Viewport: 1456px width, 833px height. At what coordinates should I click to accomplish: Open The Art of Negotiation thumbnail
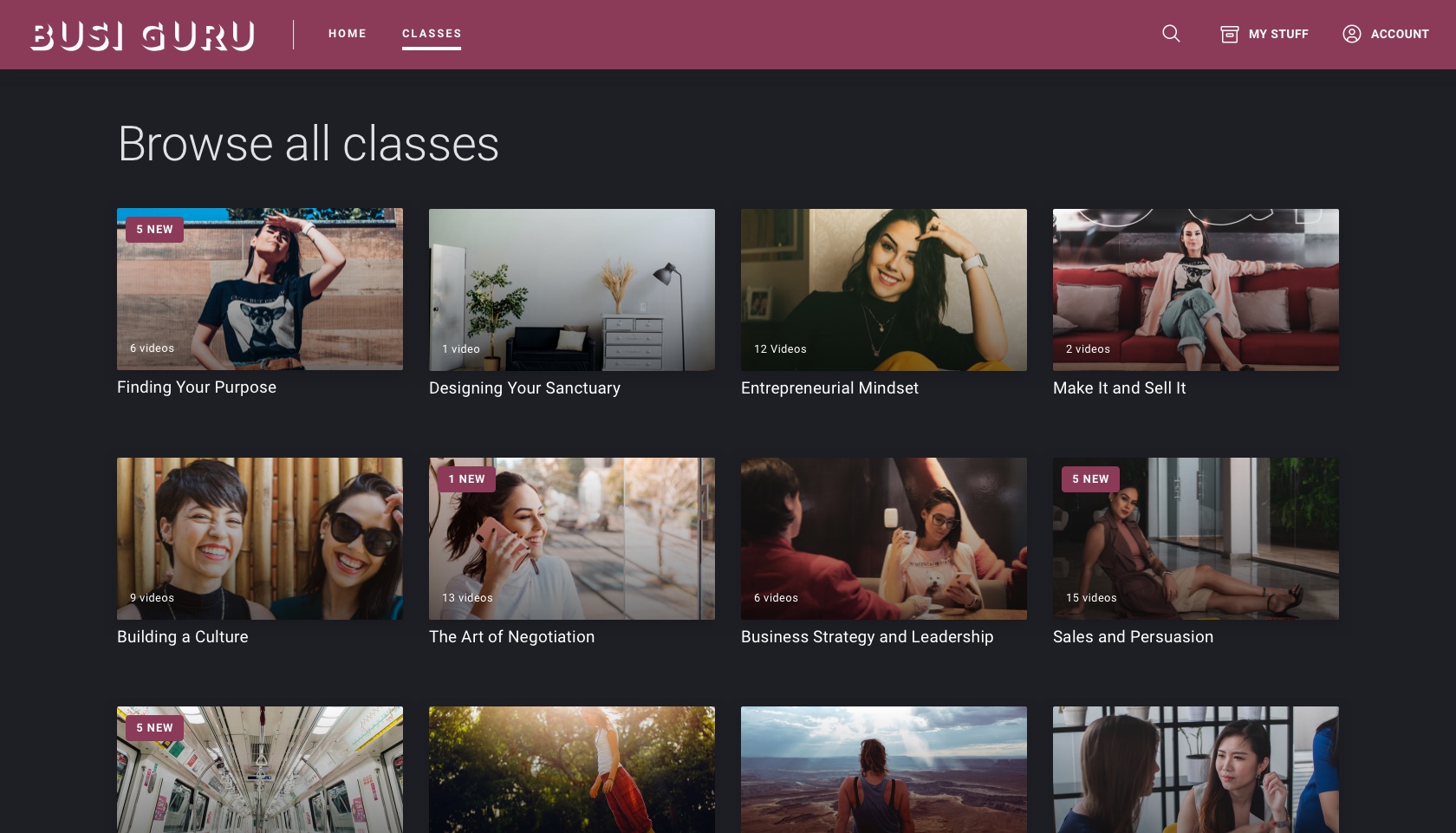click(572, 538)
